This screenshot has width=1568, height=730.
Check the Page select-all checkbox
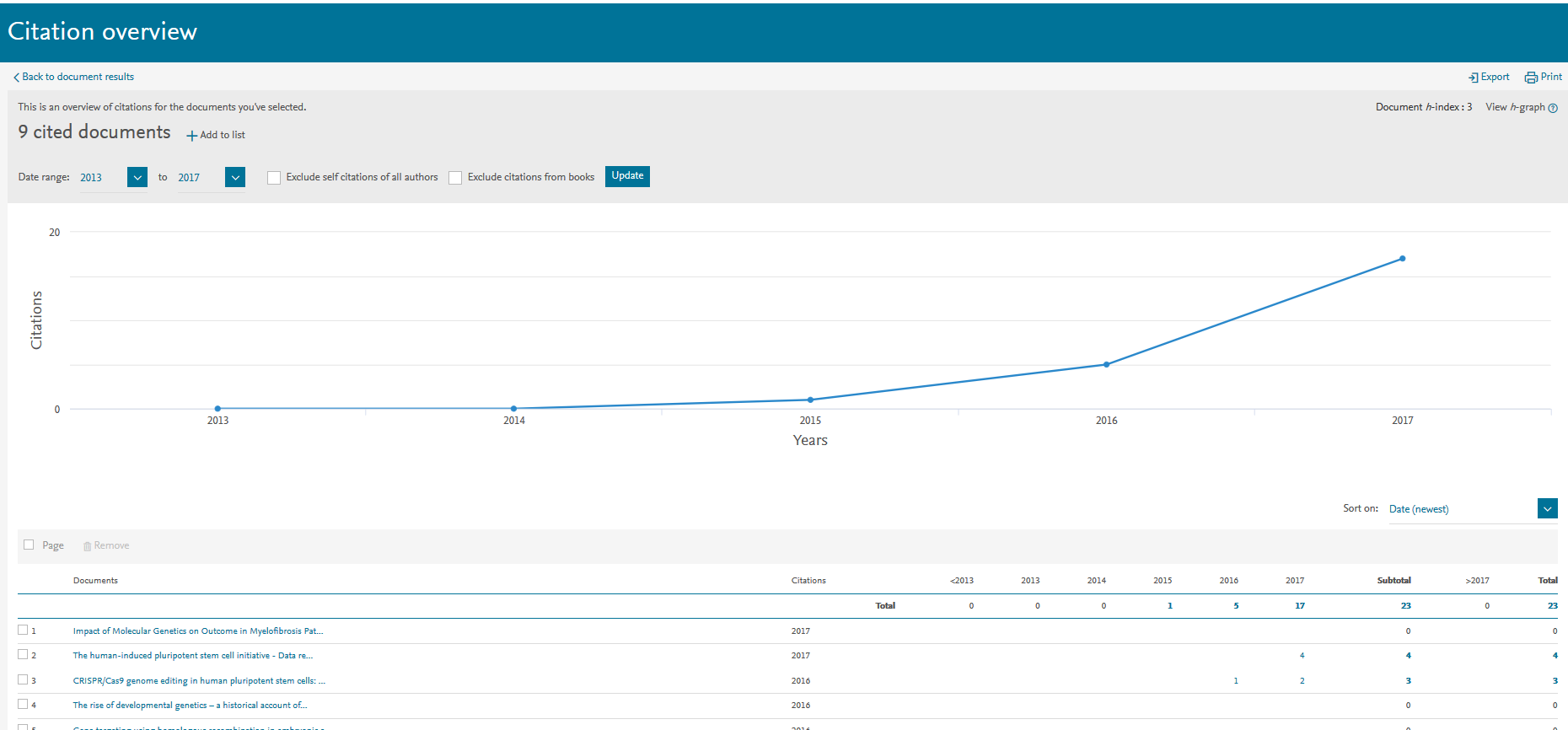coord(29,545)
